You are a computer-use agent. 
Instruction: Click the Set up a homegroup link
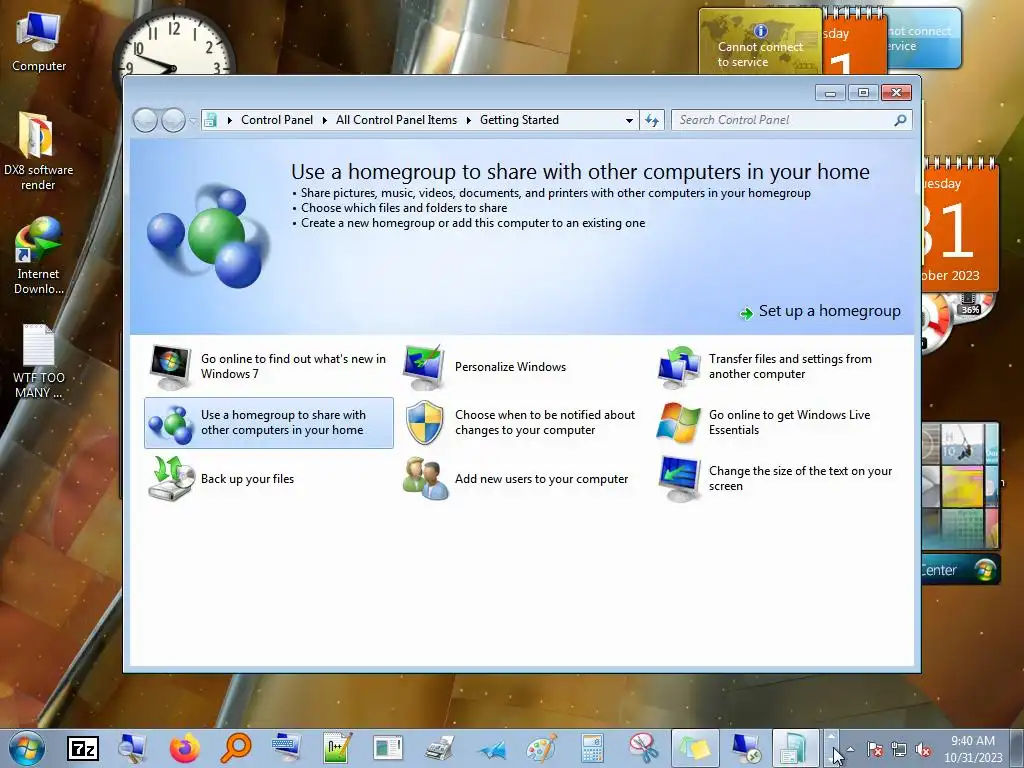(x=820, y=312)
